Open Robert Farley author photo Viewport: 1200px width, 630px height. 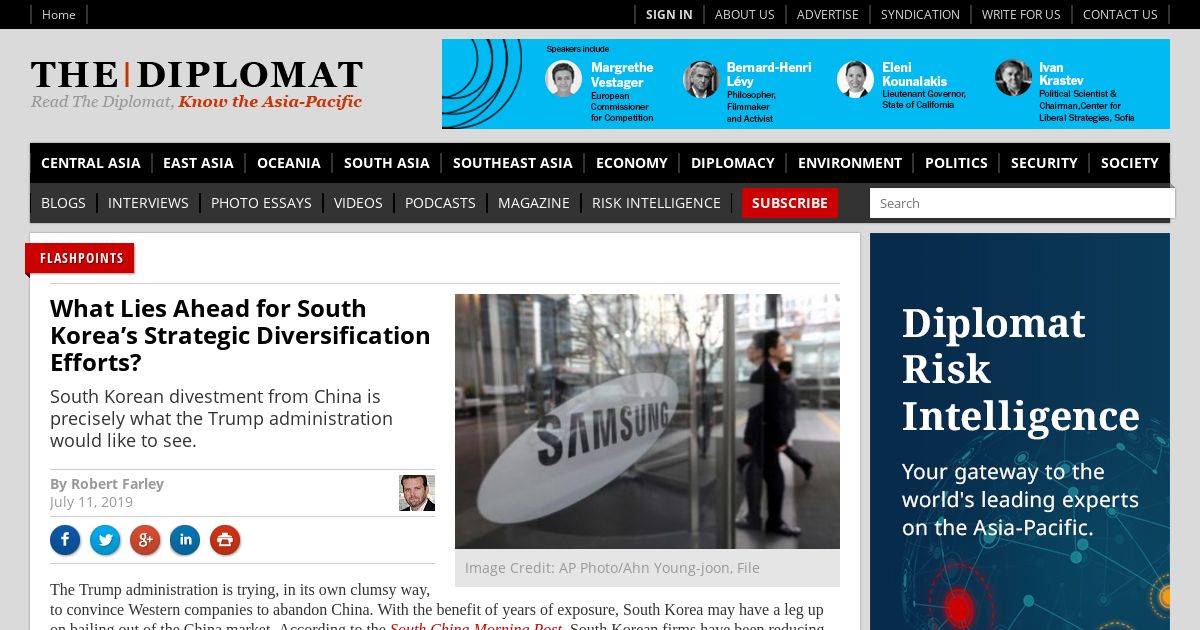[x=417, y=493]
